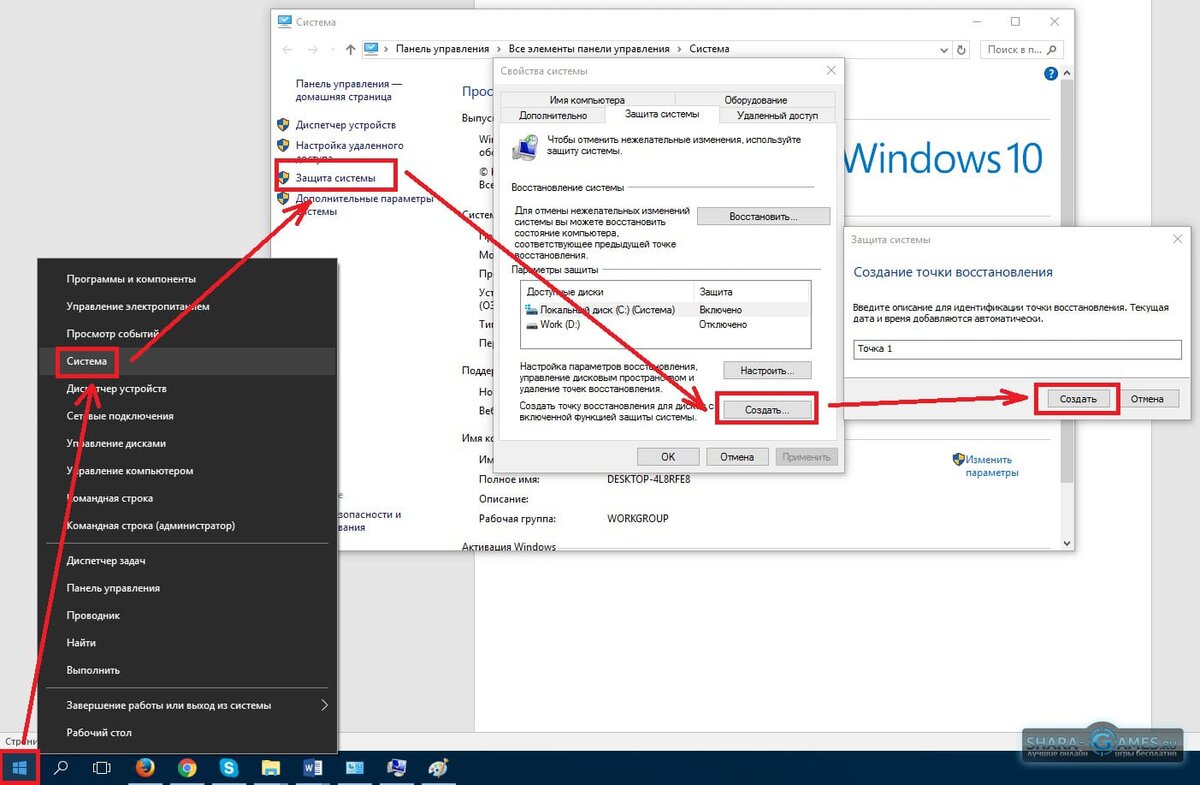Open the Paint taskbar icon

(x=437, y=768)
